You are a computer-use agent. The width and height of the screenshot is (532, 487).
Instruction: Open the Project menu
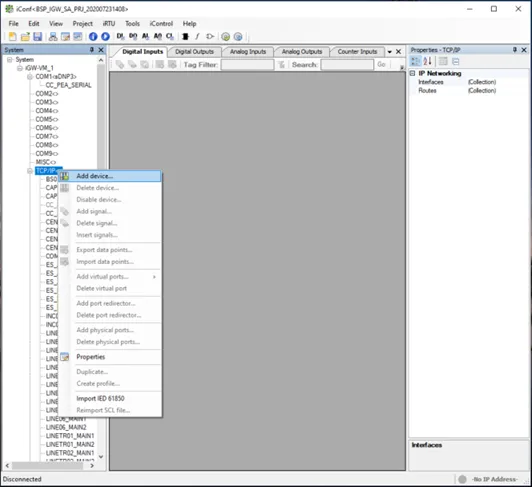coord(82,24)
